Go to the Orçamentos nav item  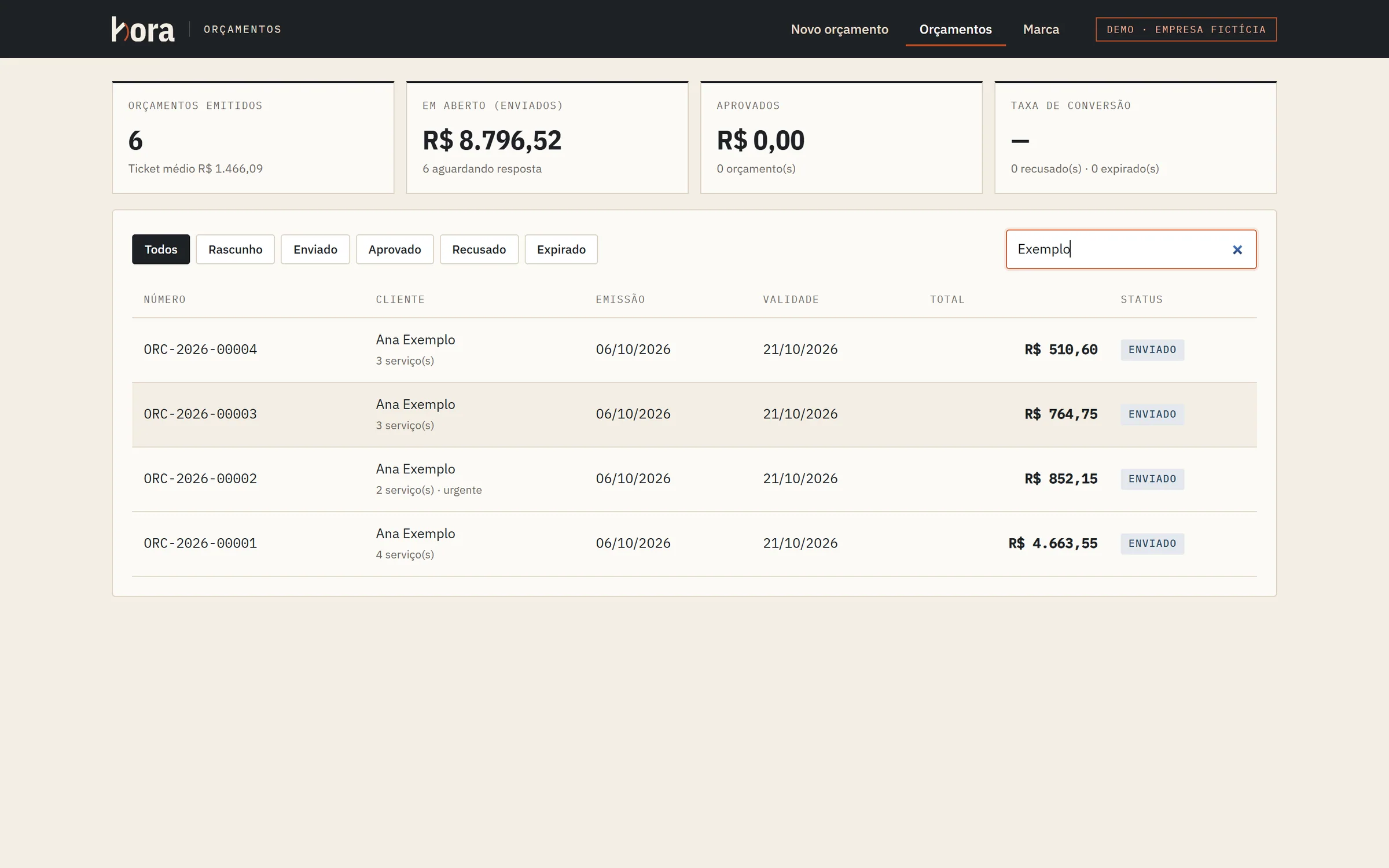tap(956, 30)
